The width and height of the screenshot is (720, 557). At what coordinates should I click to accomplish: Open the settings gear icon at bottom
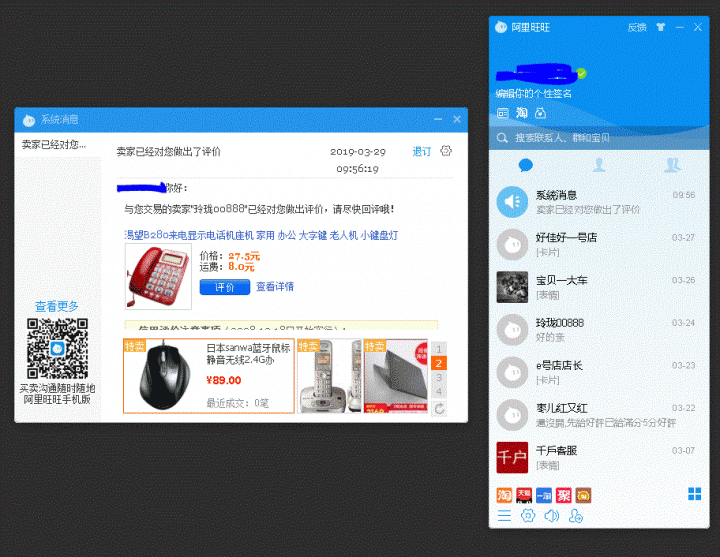(528, 516)
